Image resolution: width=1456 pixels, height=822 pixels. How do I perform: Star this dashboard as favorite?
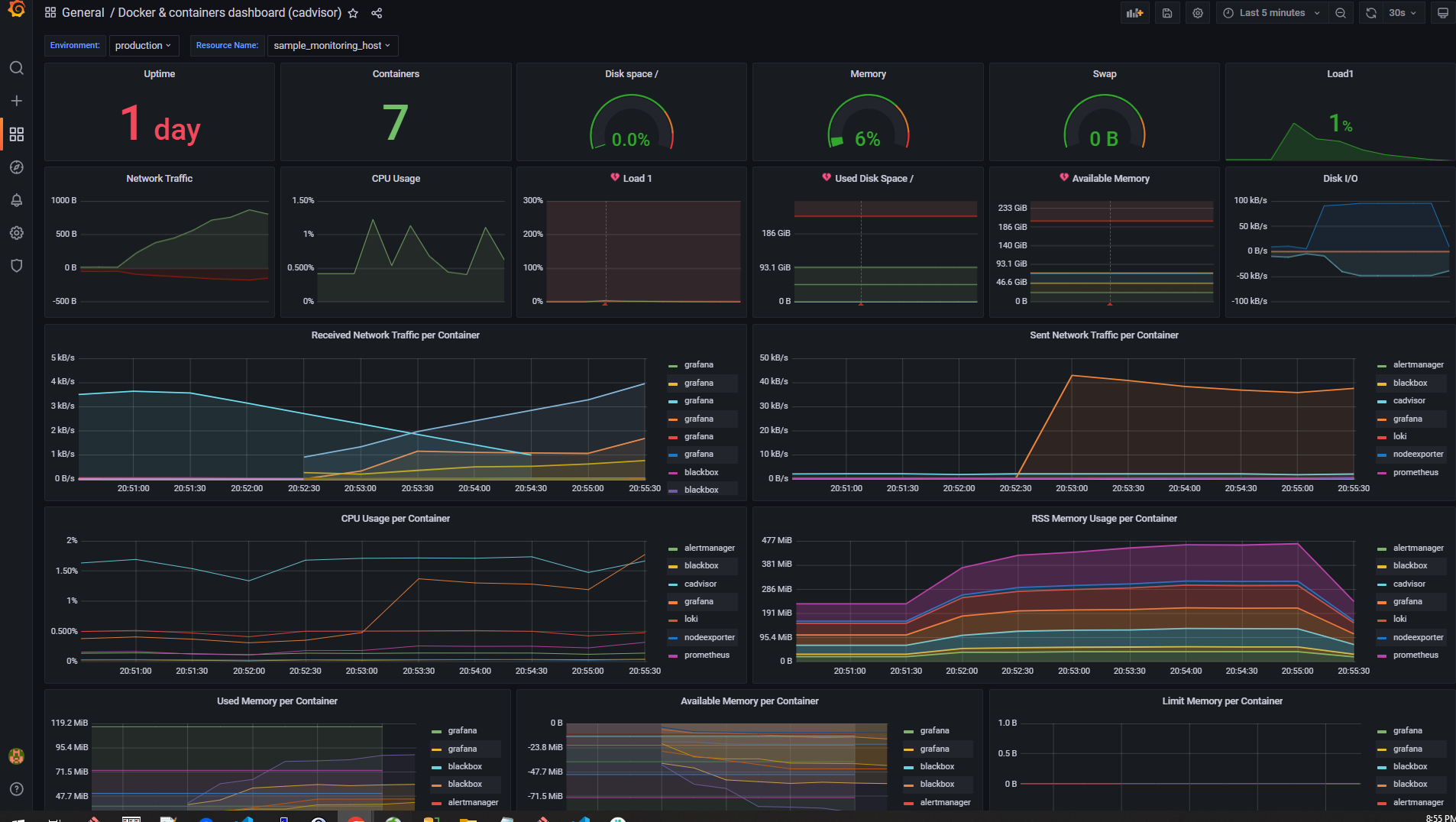(x=353, y=13)
